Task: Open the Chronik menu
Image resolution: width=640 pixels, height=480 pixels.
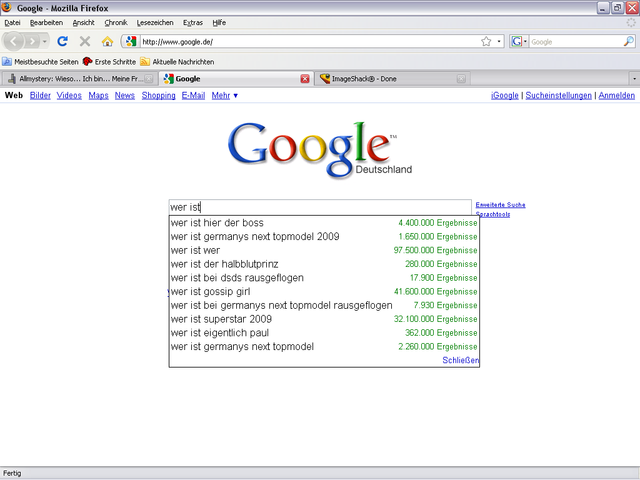Action: coord(116,23)
